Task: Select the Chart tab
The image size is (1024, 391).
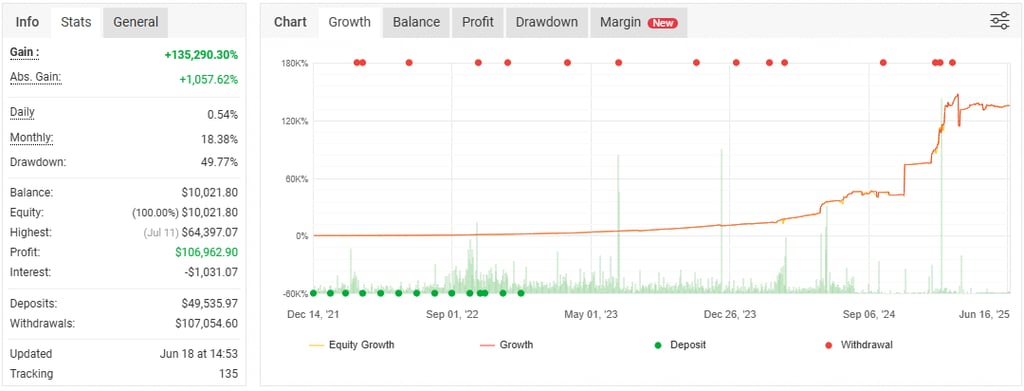Action: click(291, 22)
